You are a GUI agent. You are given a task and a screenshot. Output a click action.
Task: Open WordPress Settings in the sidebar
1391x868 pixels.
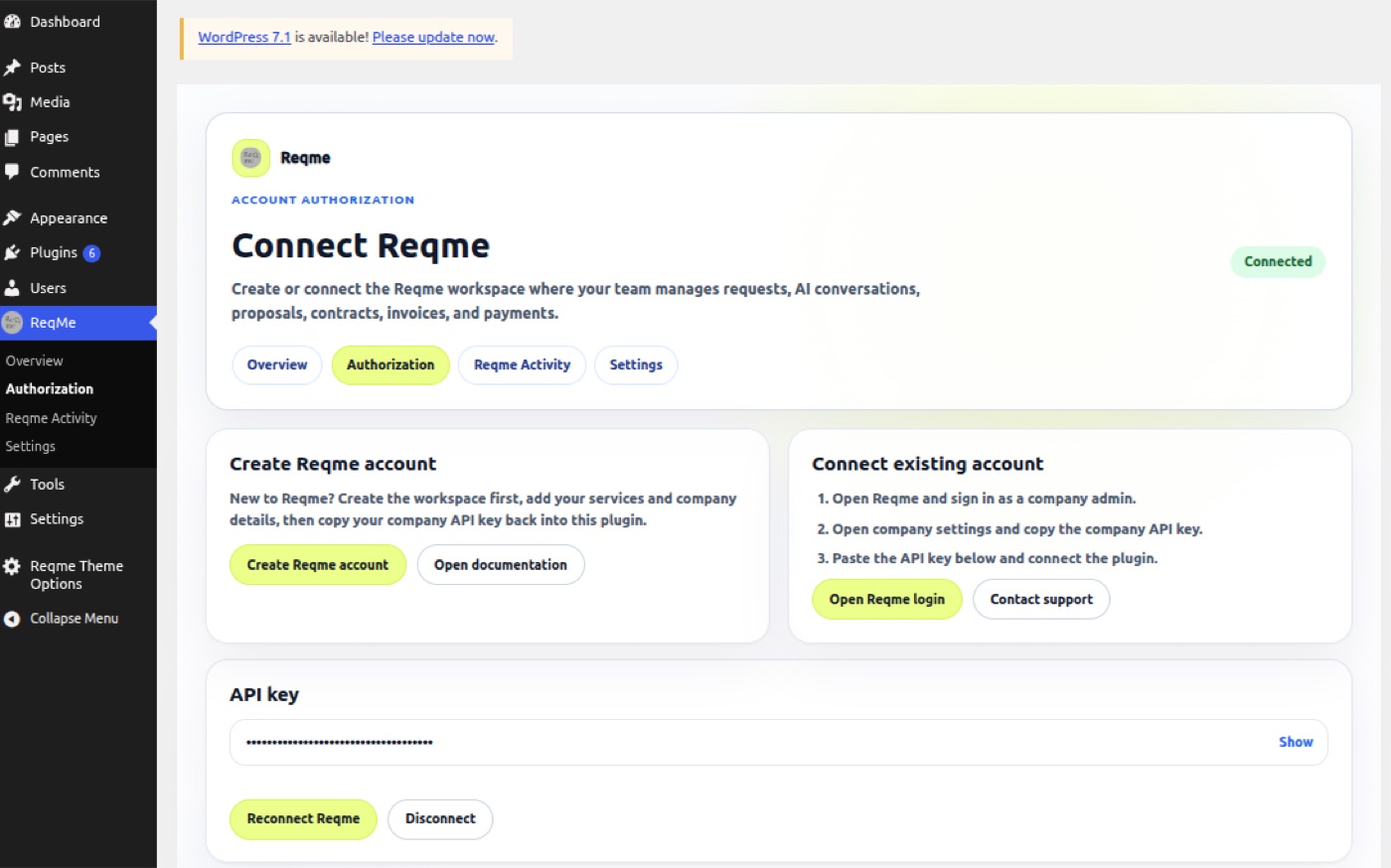pyautogui.click(x=78, y=519)
